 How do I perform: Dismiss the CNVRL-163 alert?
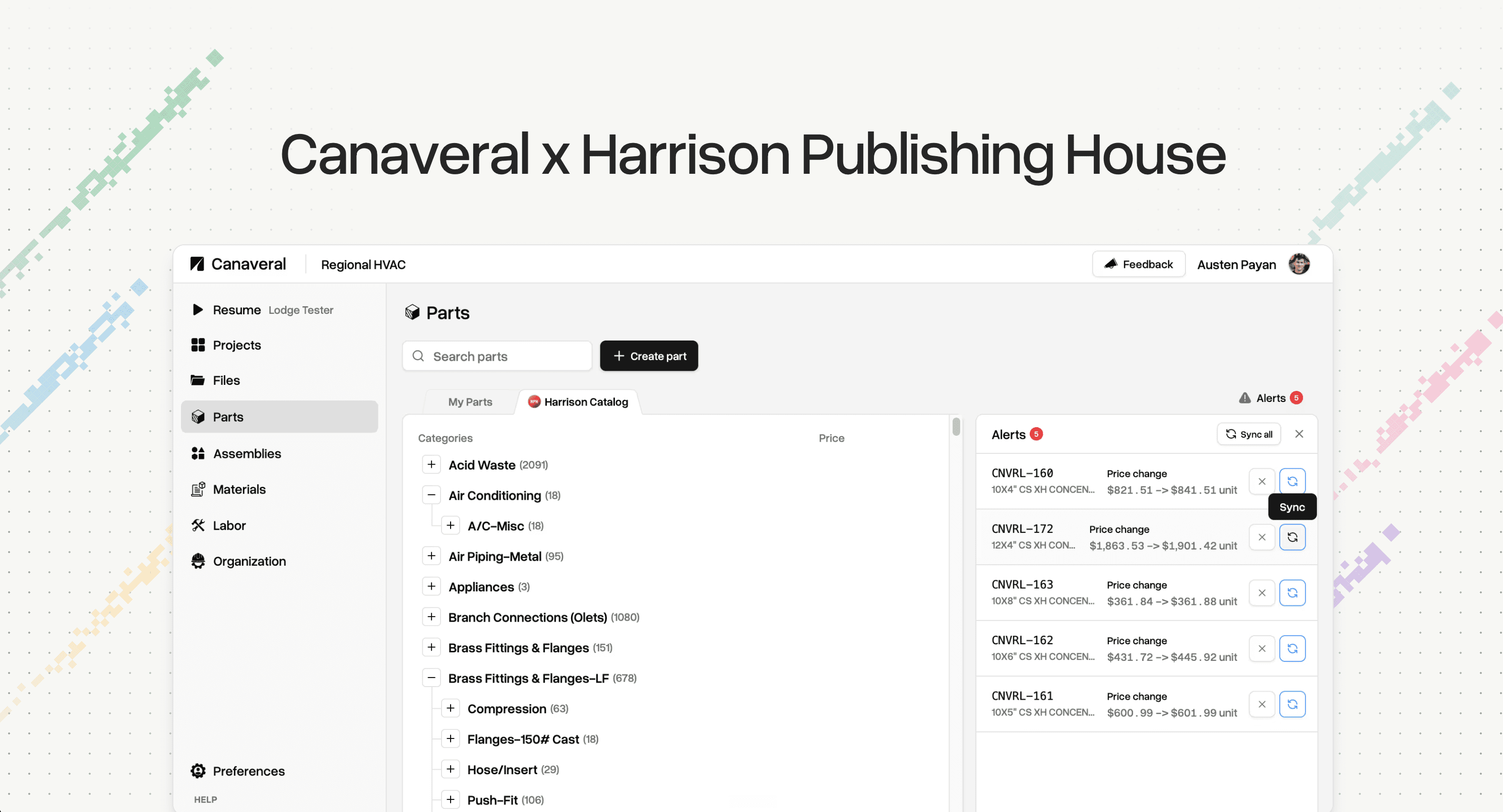coord(1262,593)
